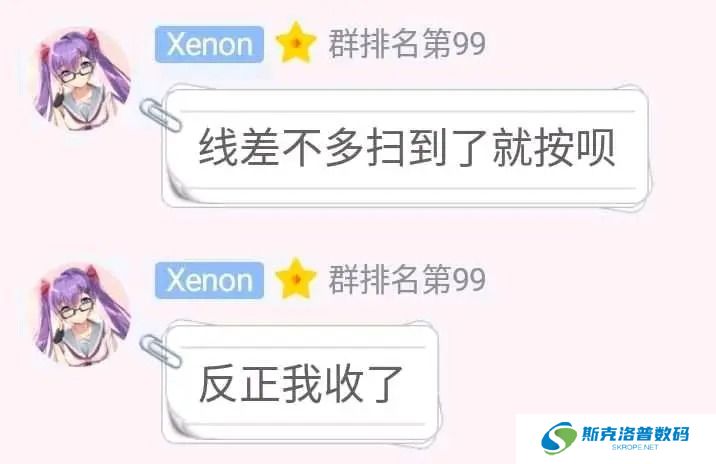Select the 群排名第99 label above the first message
This screenshot has height=464, width=716.
click(407, 43)
